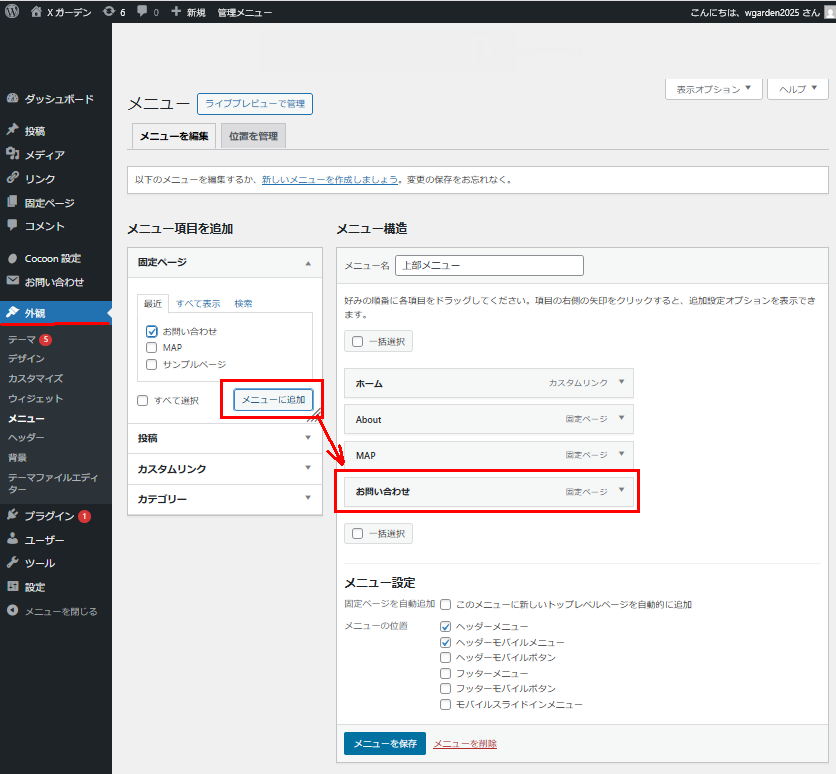The image size is (836, 774).
Task: Open Media library via its sidebar icon
Action: (x=13, y=155)
